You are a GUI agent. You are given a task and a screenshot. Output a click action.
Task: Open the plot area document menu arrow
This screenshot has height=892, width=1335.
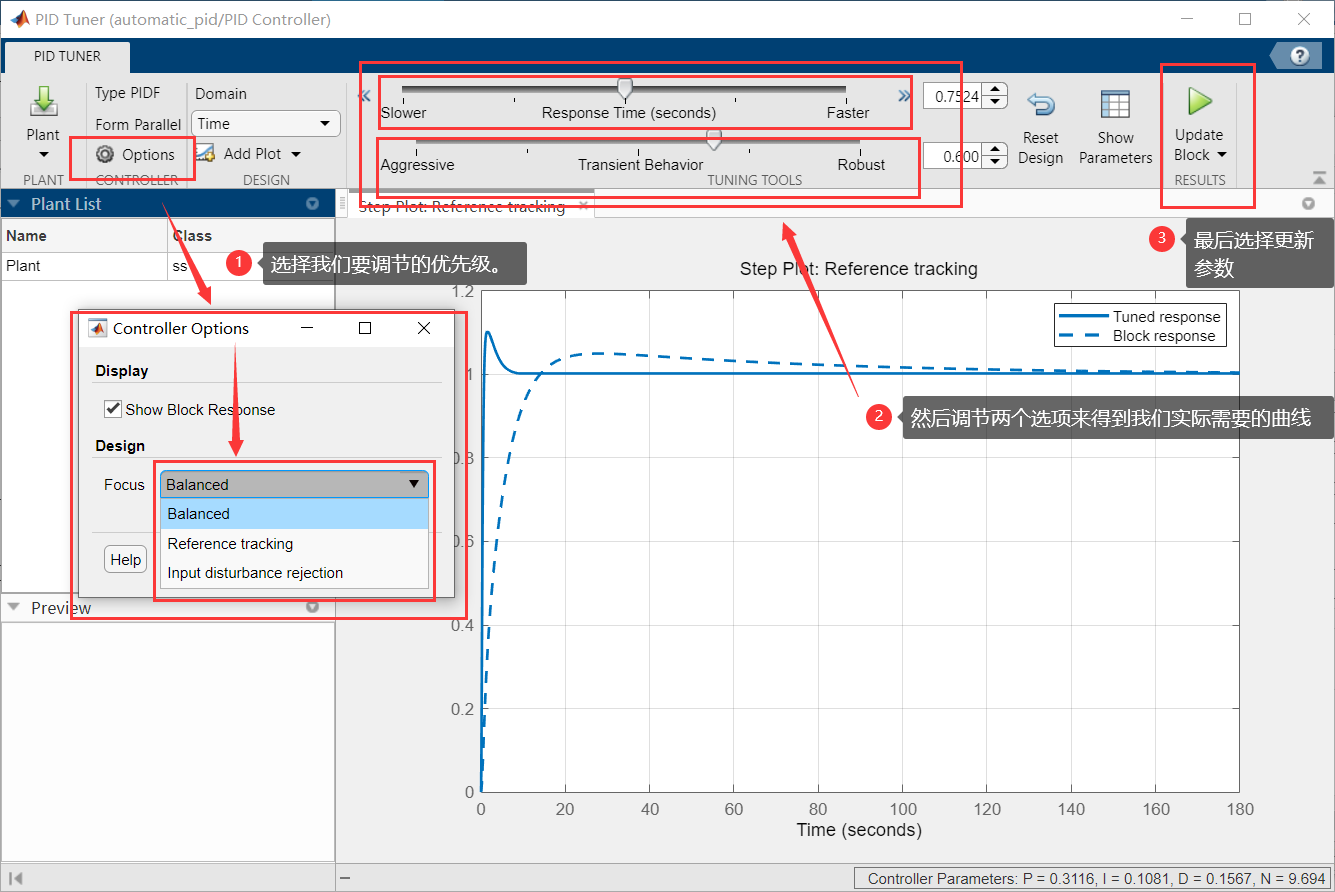(1309, 204)
